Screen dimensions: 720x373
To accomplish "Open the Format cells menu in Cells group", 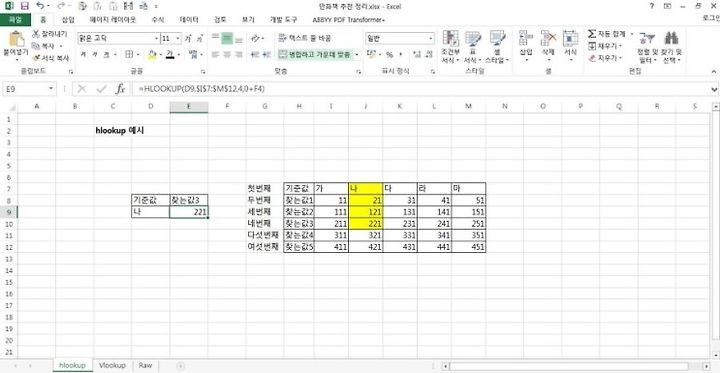I will point(570,45).
